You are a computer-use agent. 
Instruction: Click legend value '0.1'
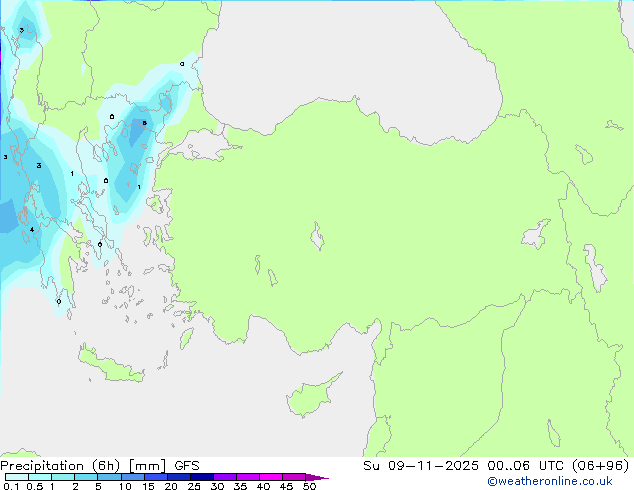(x=11, y=486)
